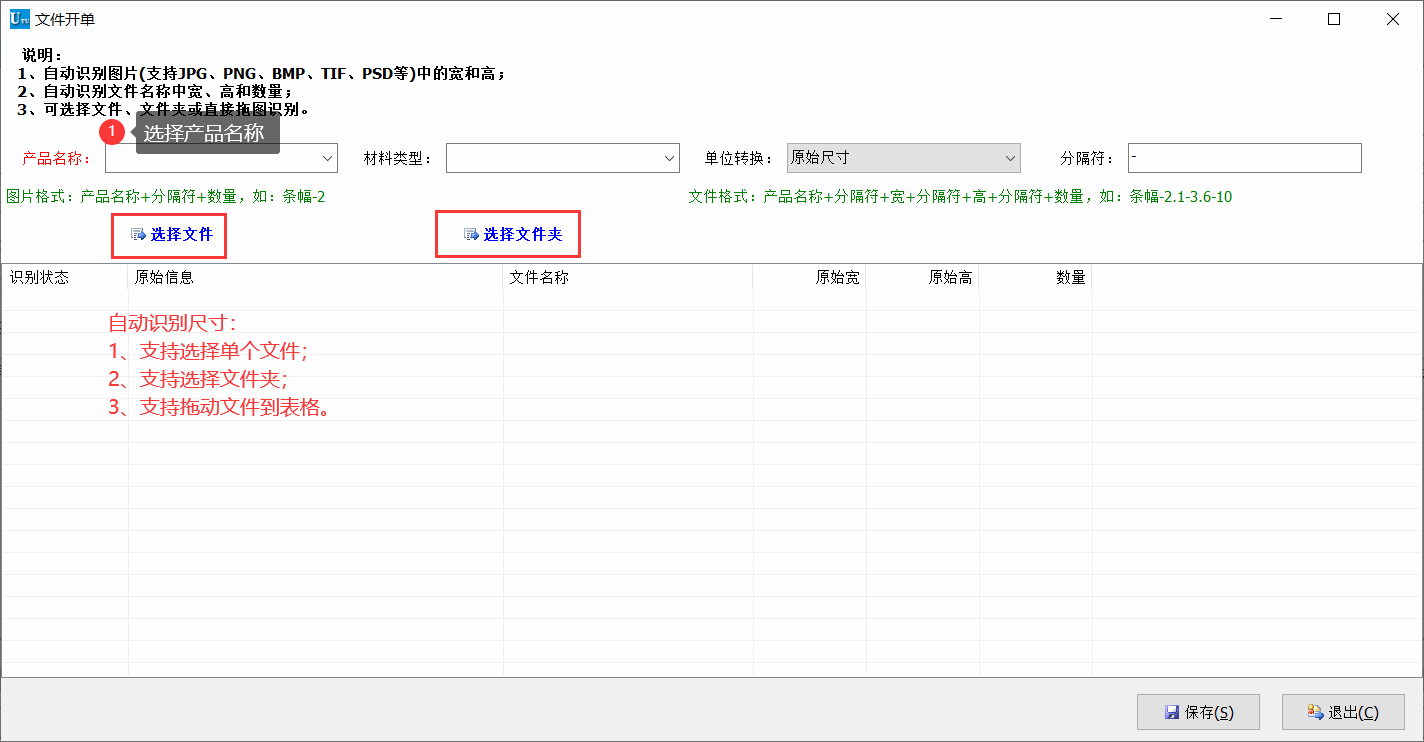Click the 选择文件 button
Screen dimensions: 1424x742
tap(168, 235)
